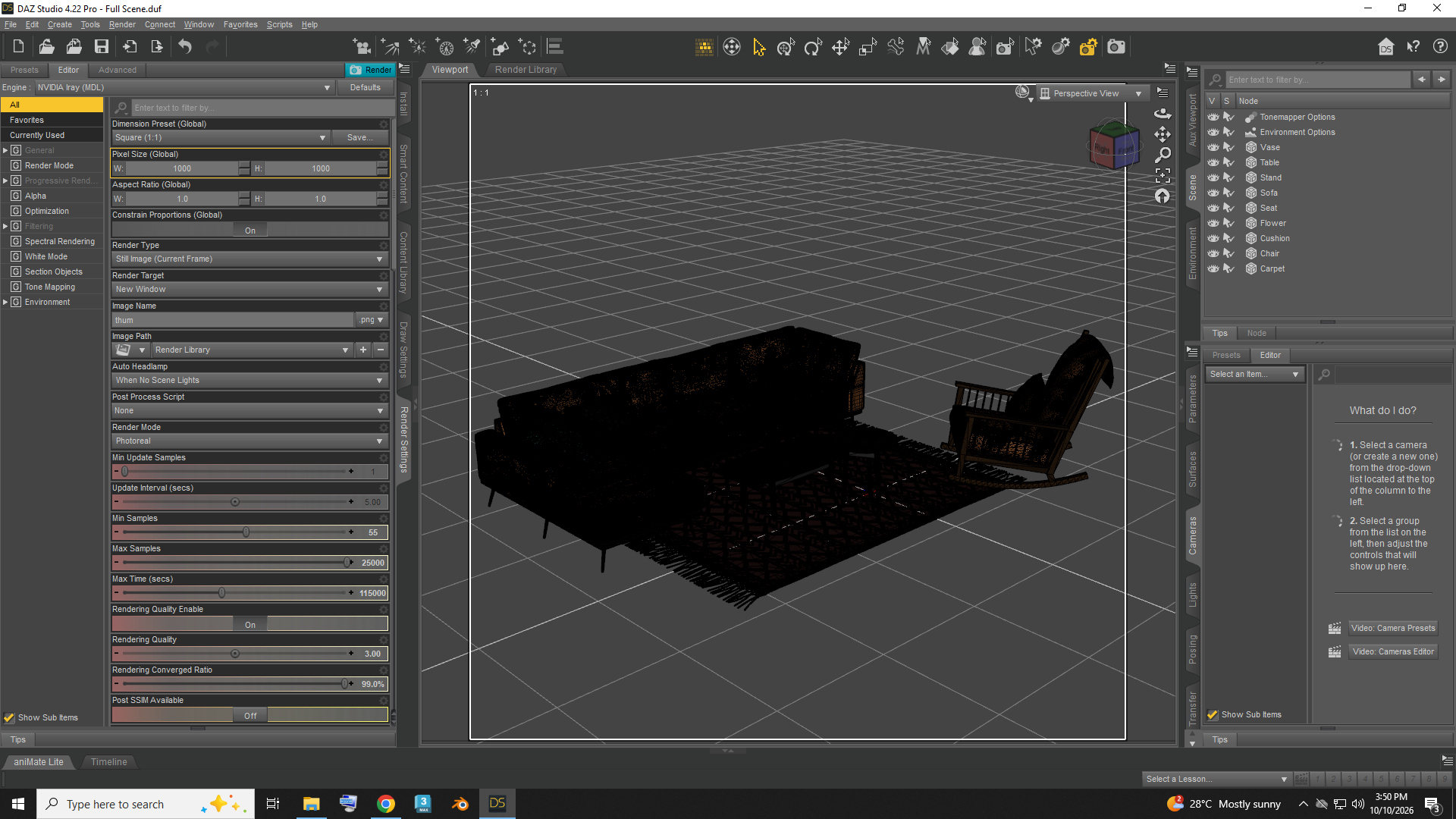Create a new primitive shape icon
Image resolution: width=1456 pixels, height=819 pixels.
coord(500,47)
